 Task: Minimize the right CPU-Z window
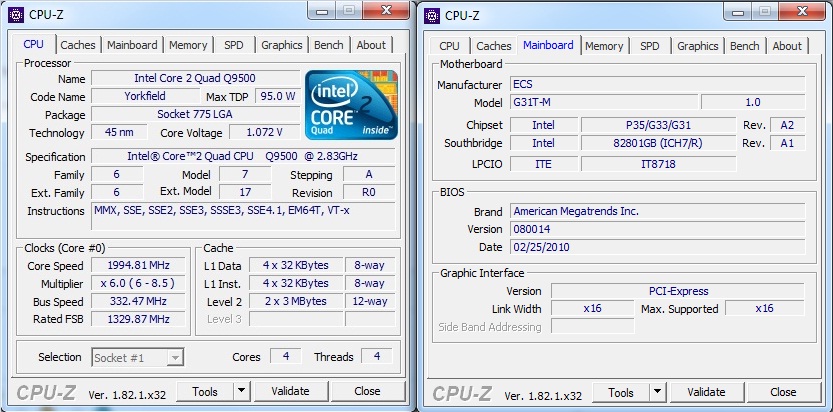coord(738,11)
